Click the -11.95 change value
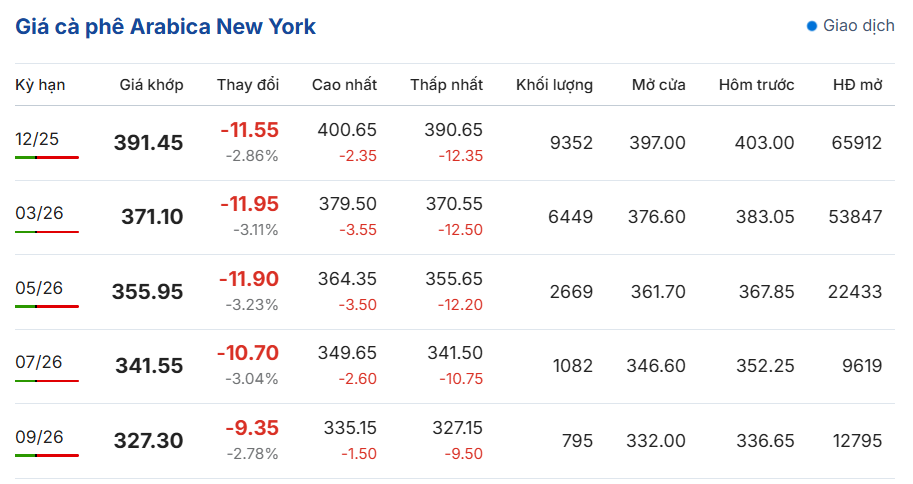Viewport: 913px width, 484px height. tap(249, 204)
